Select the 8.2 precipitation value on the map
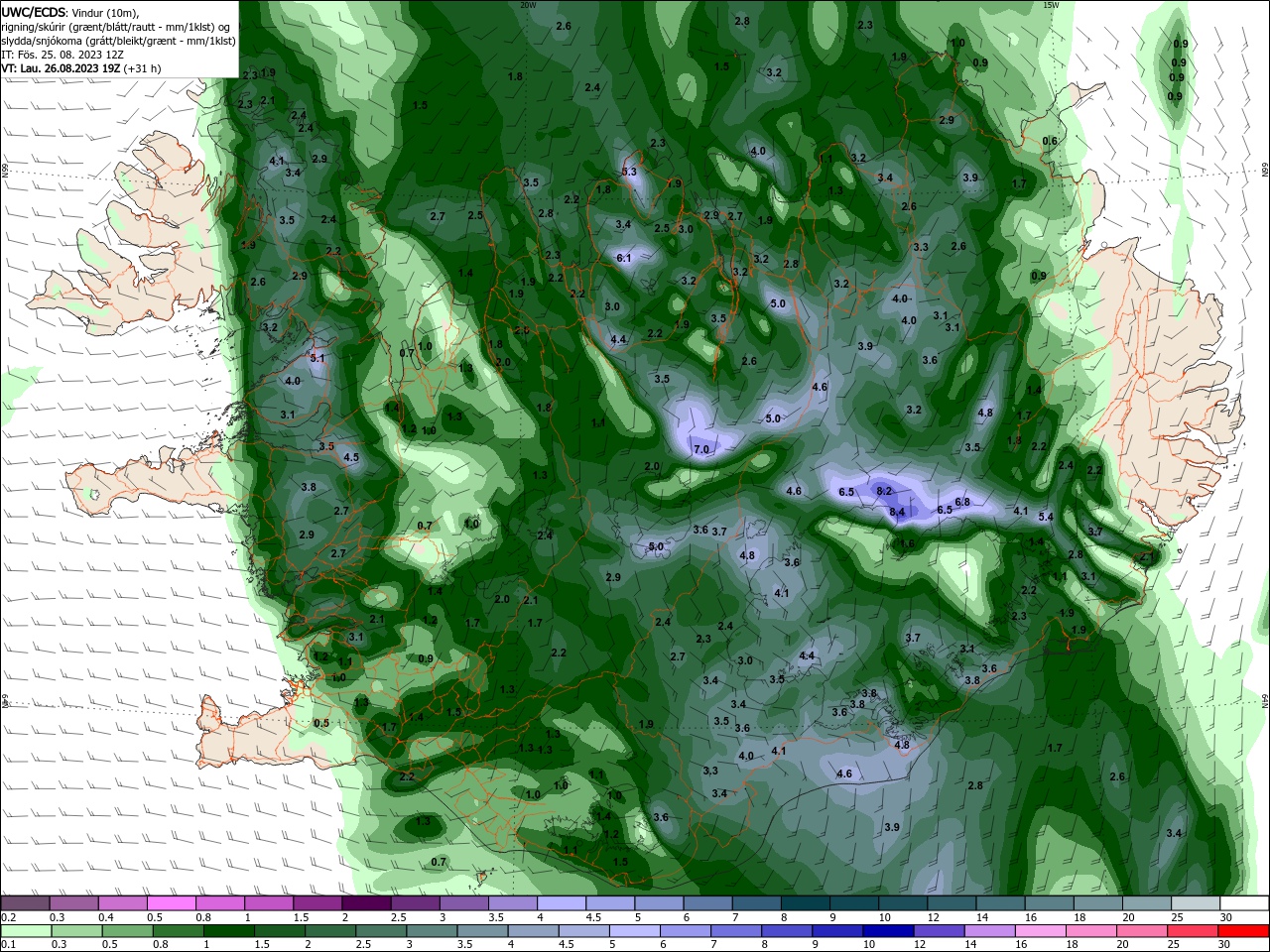The image size is (1270, 952). [x=885, y=491]
